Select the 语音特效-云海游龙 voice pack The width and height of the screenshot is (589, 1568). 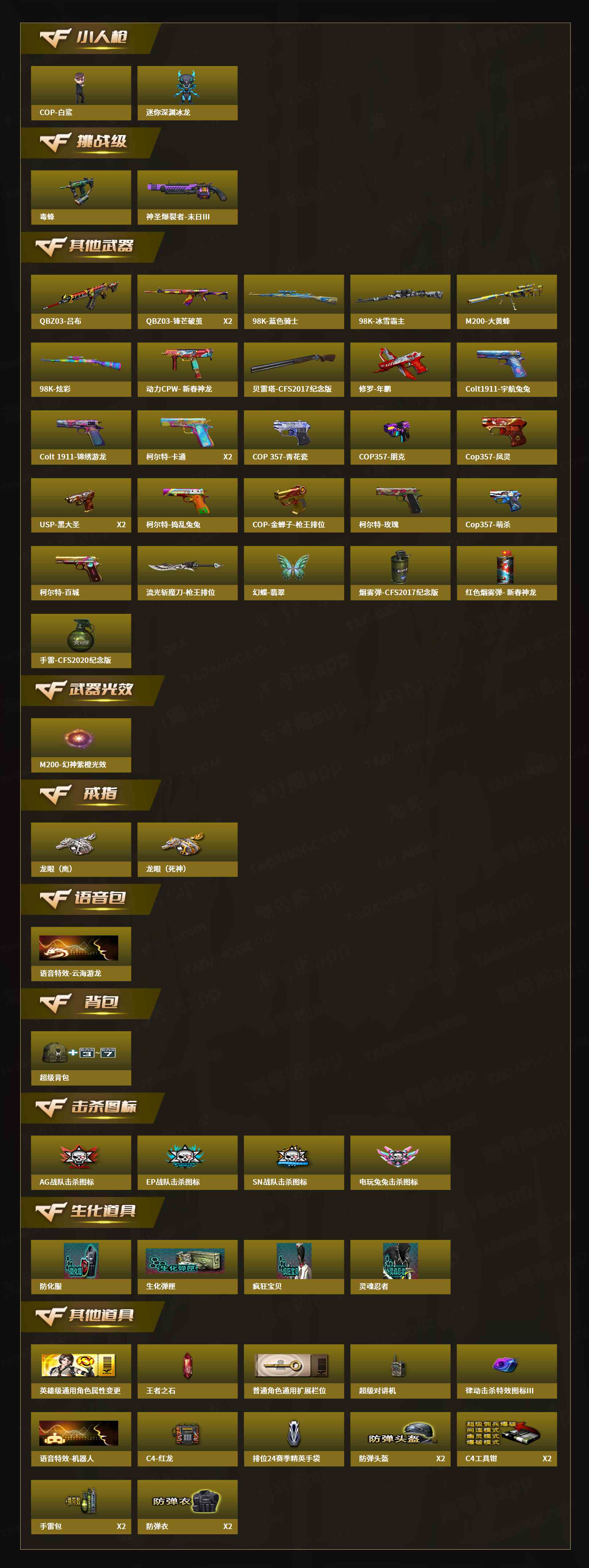81,954
